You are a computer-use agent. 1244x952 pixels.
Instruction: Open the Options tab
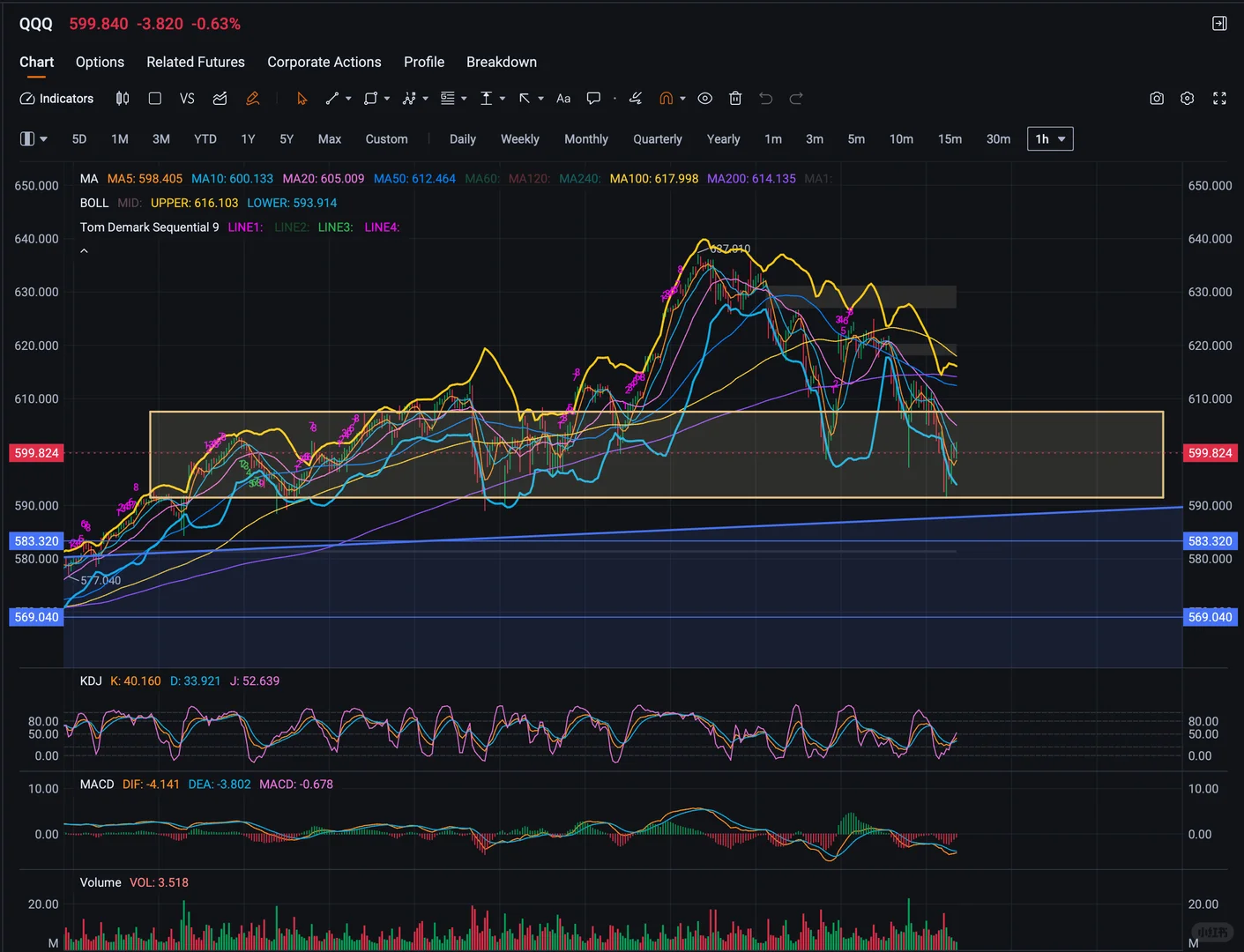(100, 62)
